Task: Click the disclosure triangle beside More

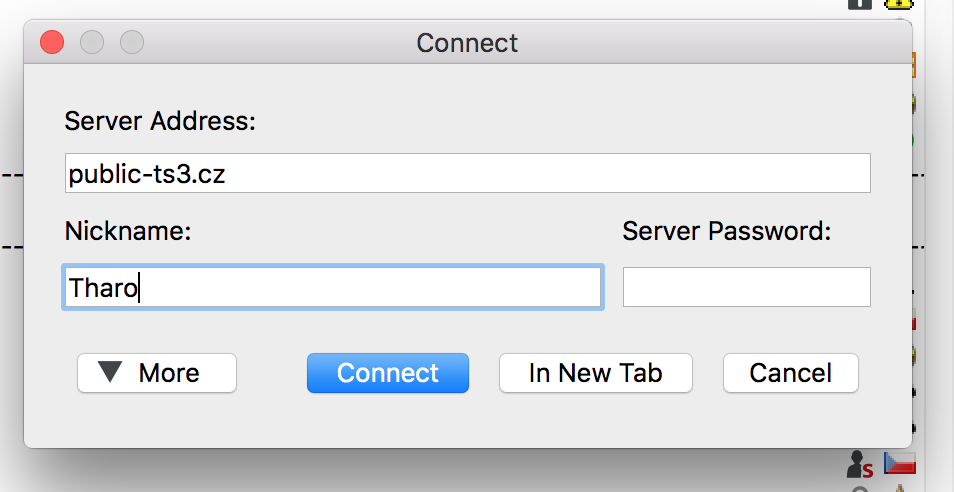Action: [x=111, y=372]
